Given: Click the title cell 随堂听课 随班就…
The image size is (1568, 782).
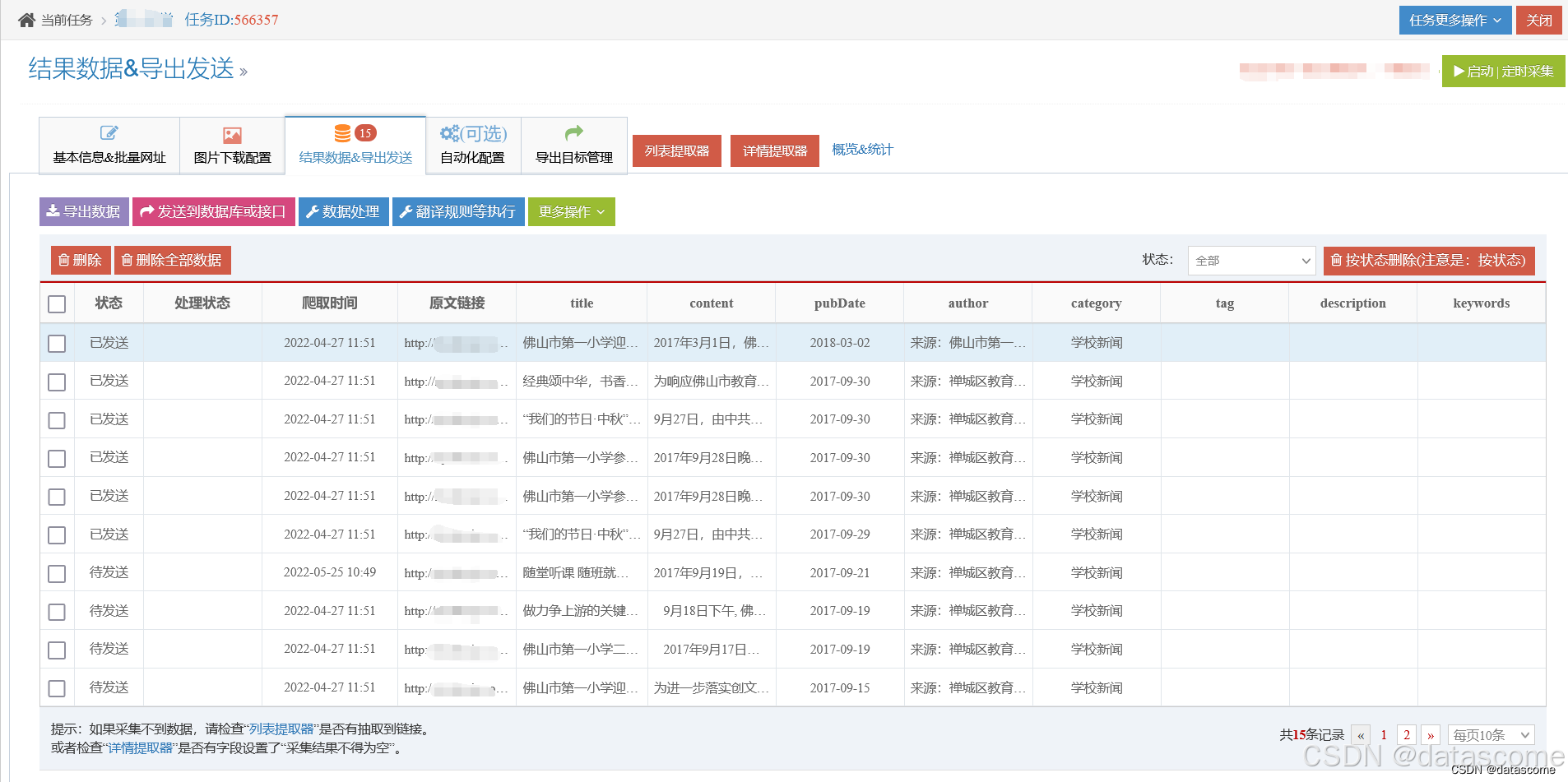Looking at the screenshot, I should tap(582, 573).
